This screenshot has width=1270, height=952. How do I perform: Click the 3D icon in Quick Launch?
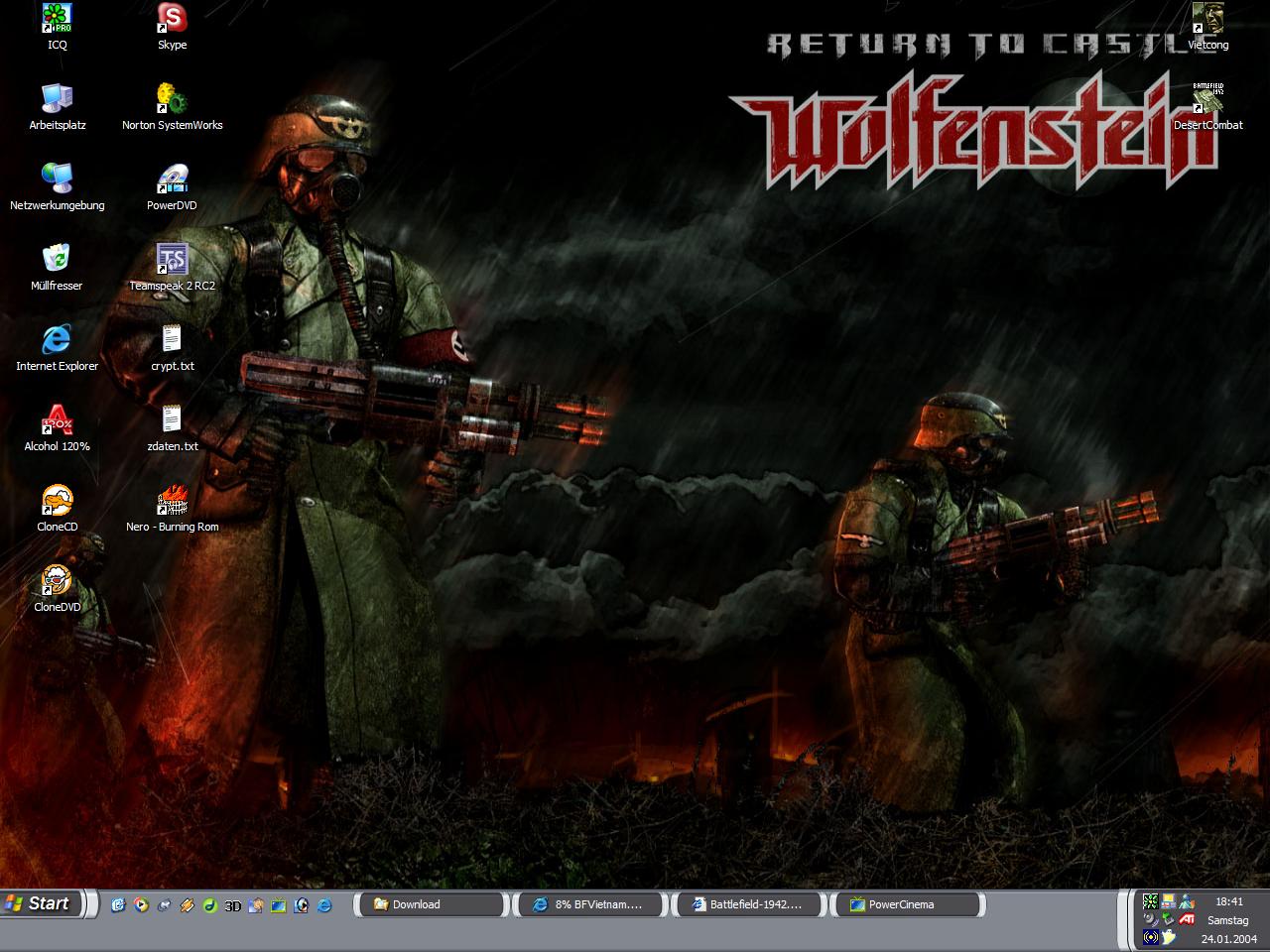(233, 905)
